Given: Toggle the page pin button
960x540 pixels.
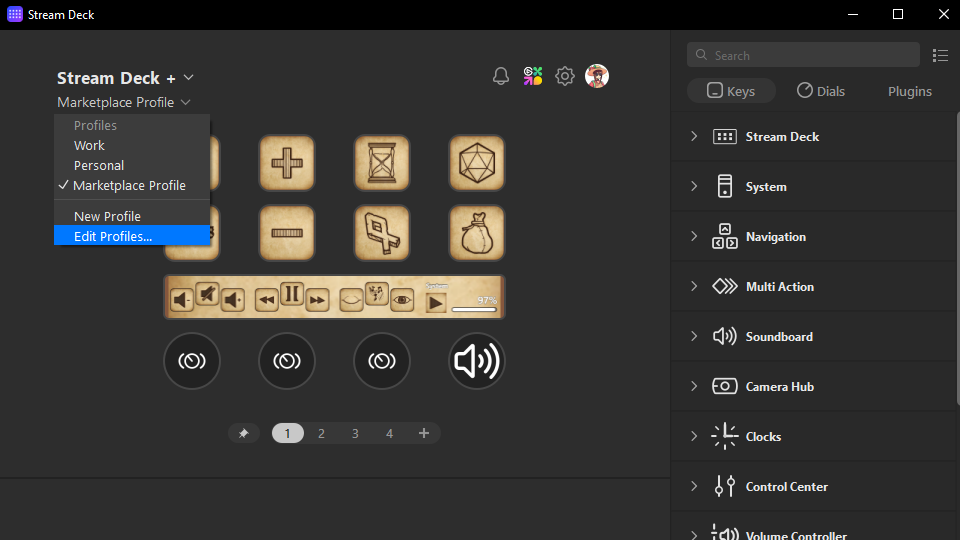Looking at the screenshot, I should click(x=243, y=434).
